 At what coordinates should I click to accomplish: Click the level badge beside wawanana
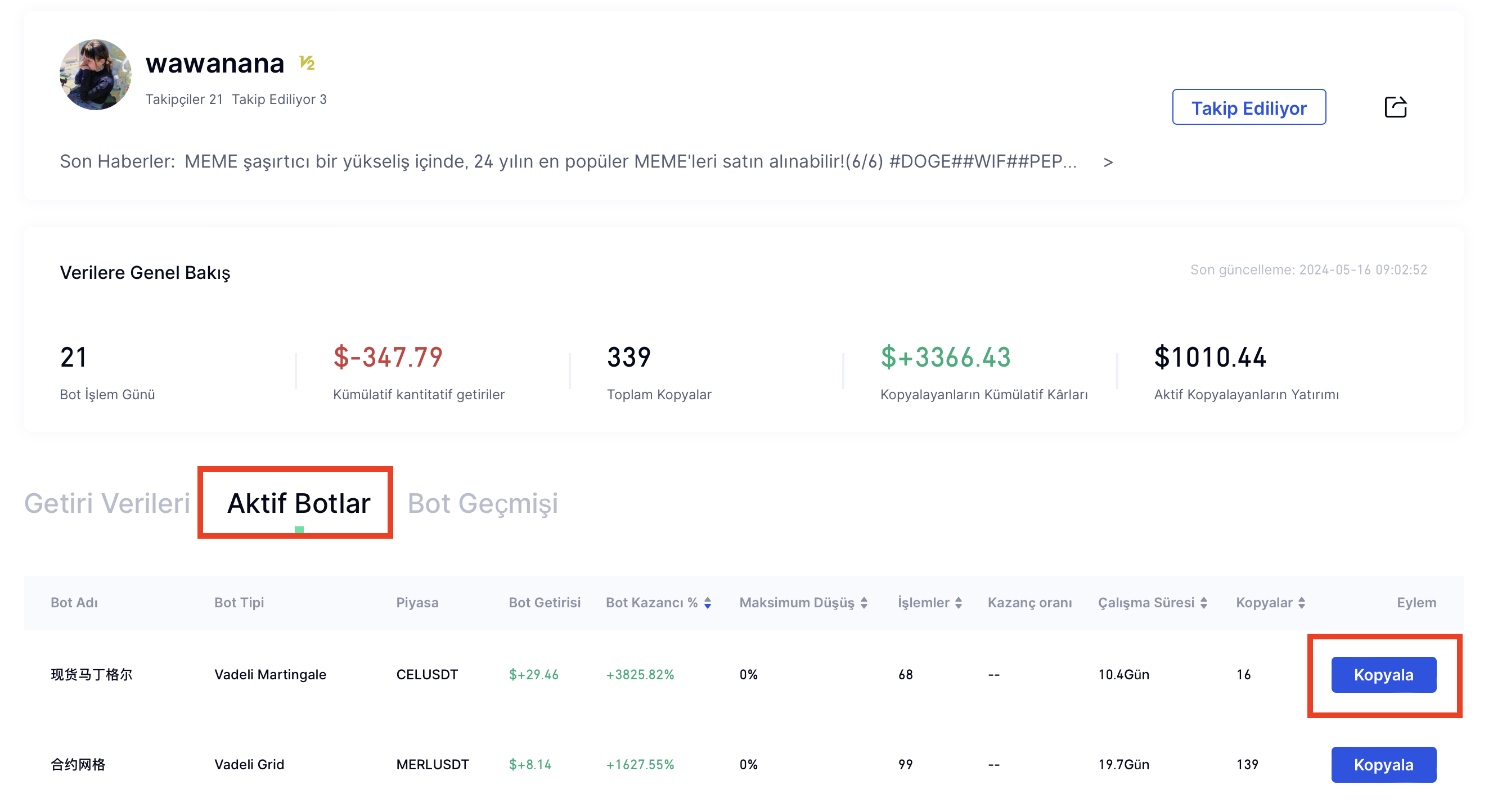point(307,62)
